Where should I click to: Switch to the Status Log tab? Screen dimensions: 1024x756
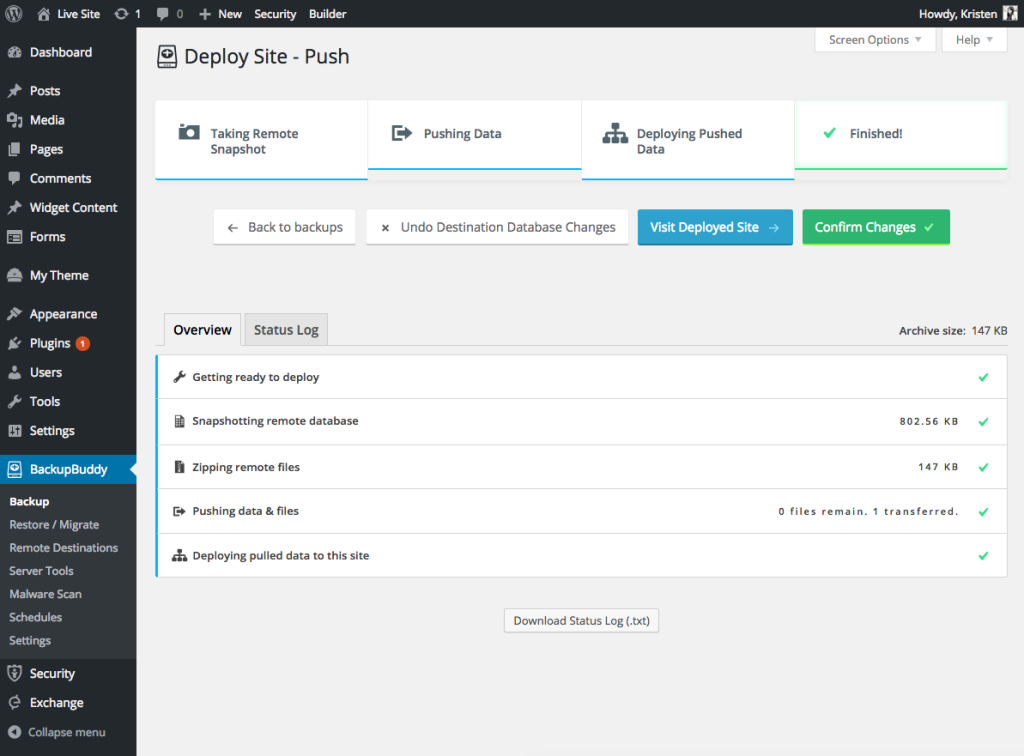point(286,330)
